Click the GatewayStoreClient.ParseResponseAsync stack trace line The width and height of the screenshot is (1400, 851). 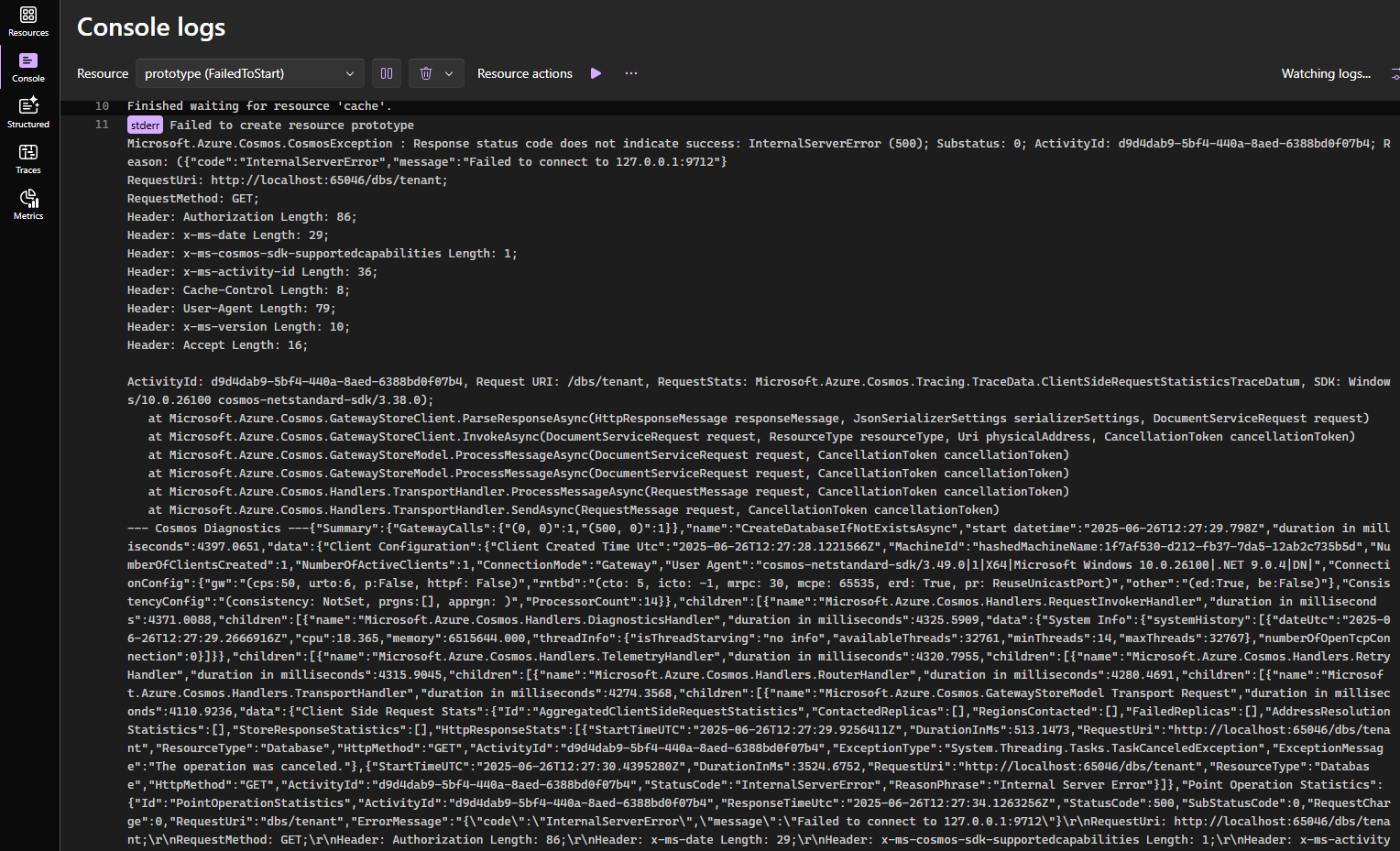tap(759, 418)
